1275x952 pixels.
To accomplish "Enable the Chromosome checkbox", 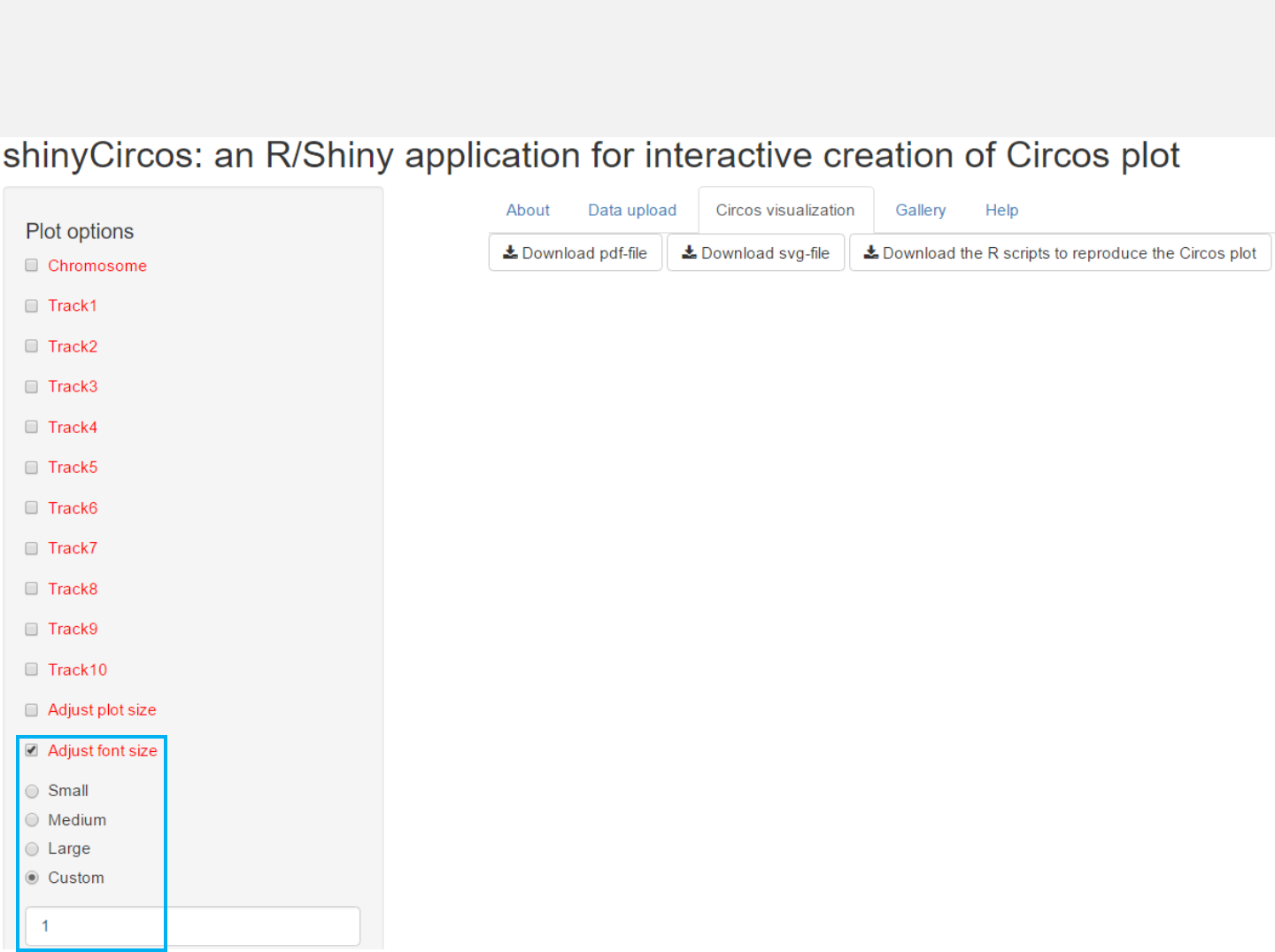I will 32,266.
